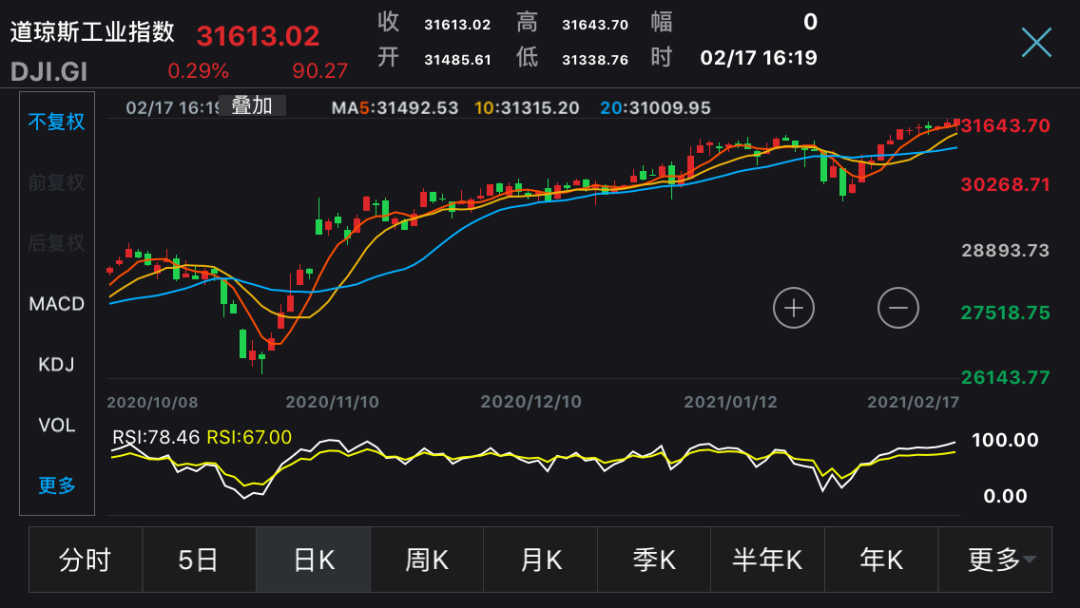Show the MACD indicator panel

coord(56,304)
